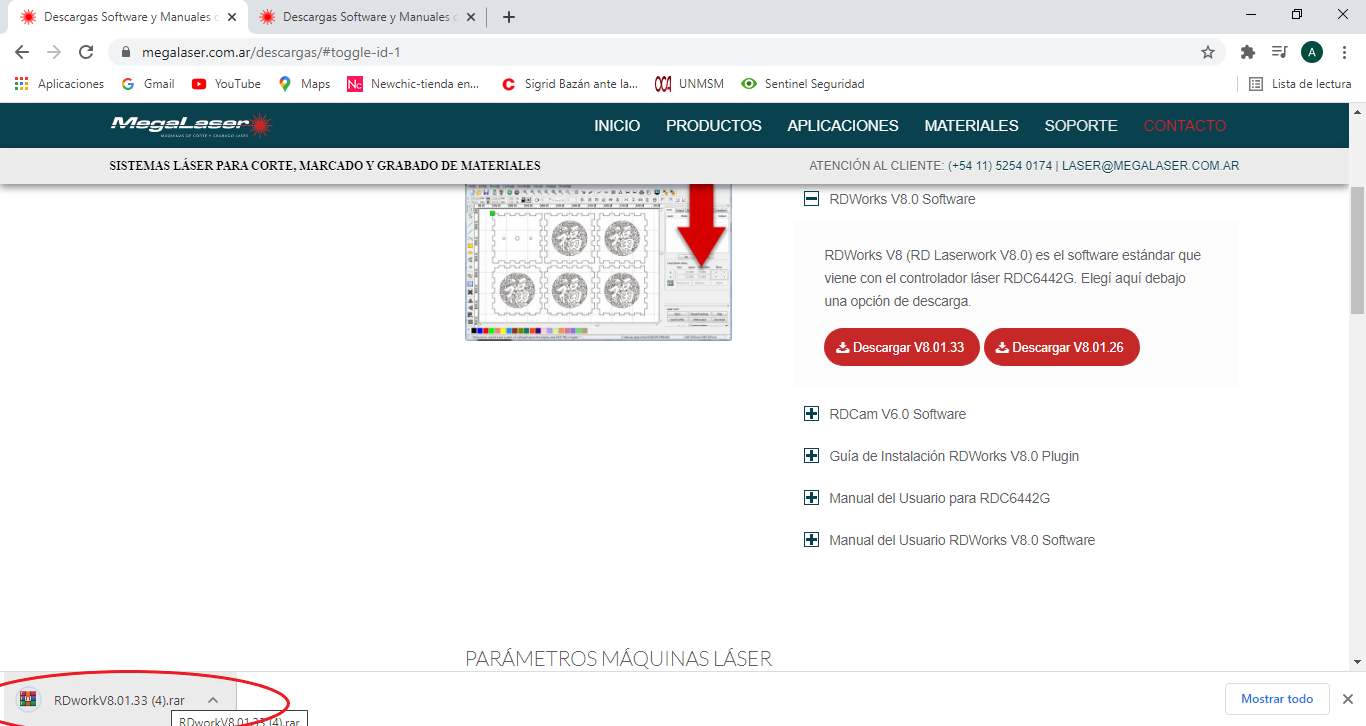The width and height of the screenshot is (1366, 726).
Task: Bookmark this page with the star icon
Action: click(1208, 52)
